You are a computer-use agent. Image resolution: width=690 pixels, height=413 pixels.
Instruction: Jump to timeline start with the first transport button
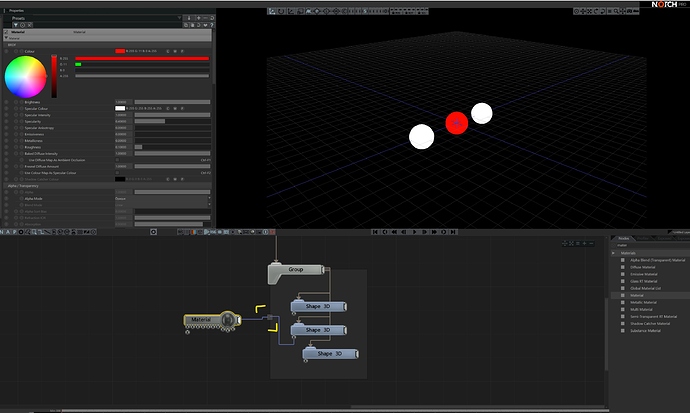375,232
